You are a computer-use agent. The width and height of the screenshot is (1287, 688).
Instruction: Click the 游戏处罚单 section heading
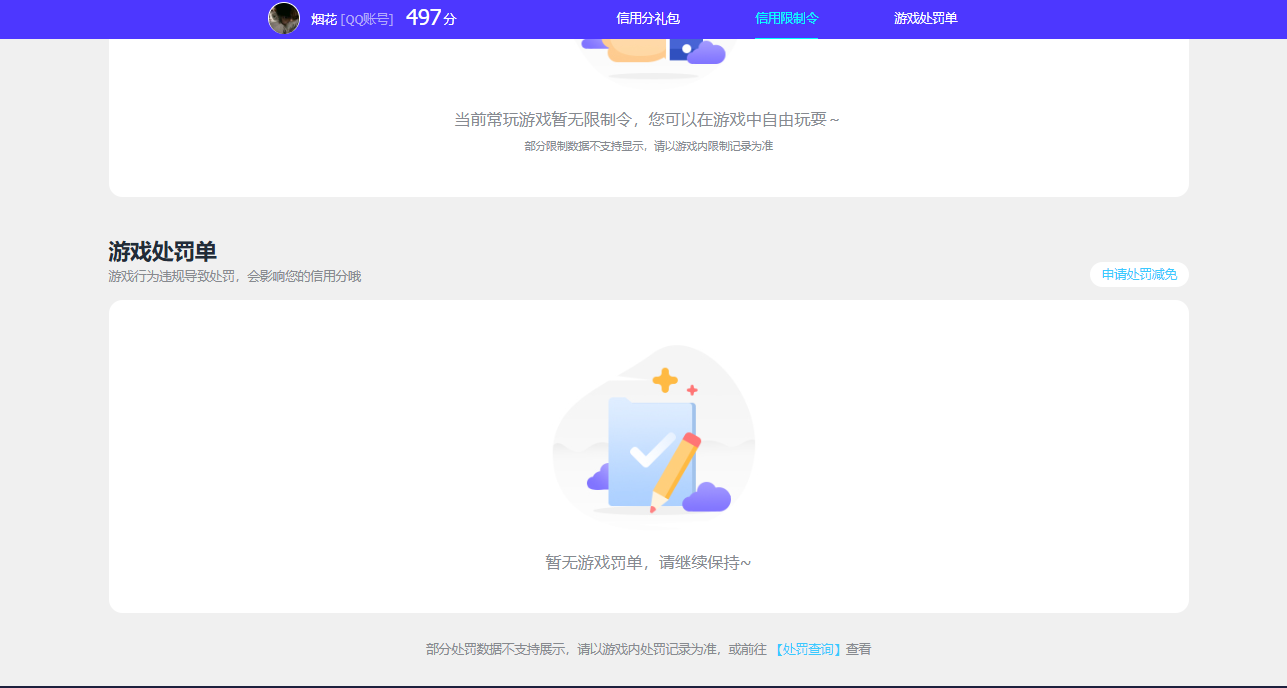pyautogui.click(x=162, y=252)
